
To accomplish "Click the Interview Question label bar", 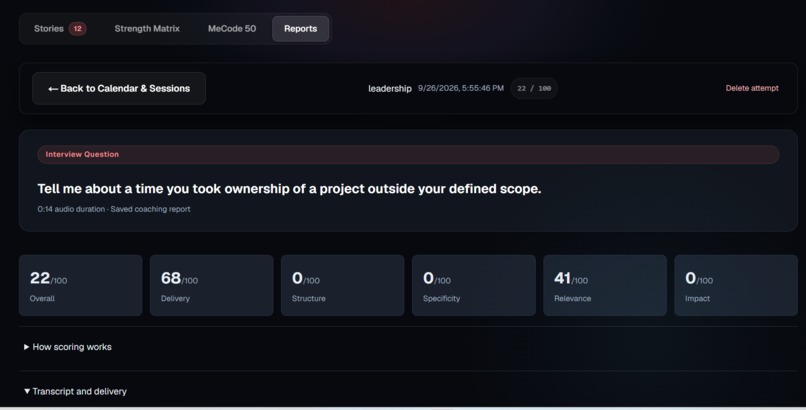I will [x=408, y=155].
